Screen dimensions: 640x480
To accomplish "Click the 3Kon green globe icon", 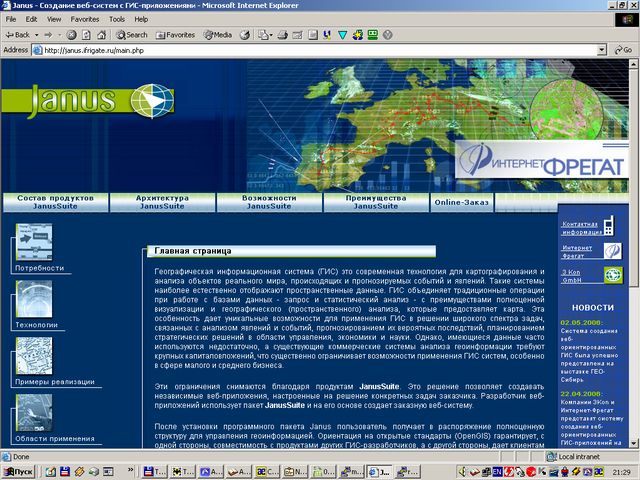I will coord(613,275).
